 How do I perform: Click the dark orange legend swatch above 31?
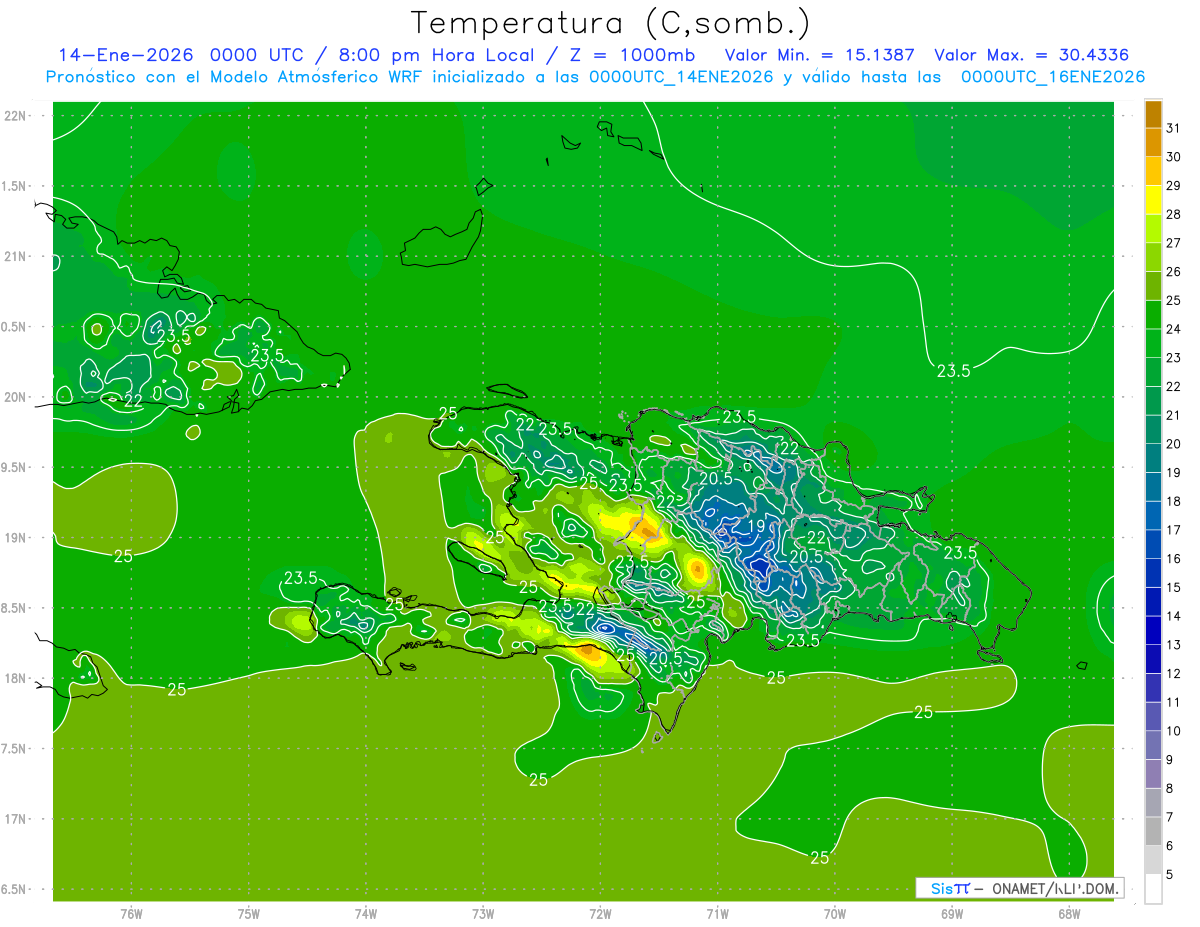[1153, 113]
